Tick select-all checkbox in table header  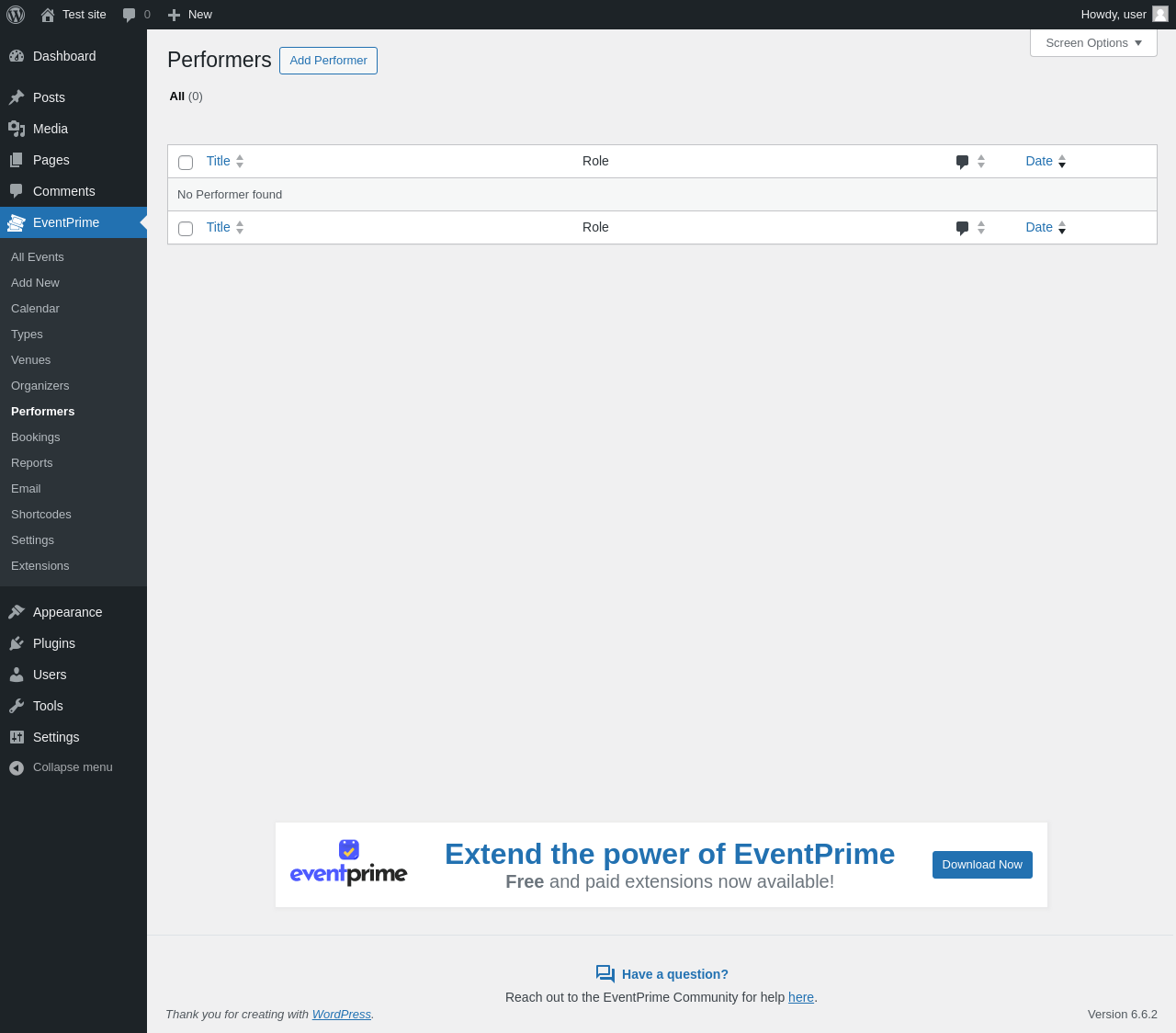pos(186,163)
